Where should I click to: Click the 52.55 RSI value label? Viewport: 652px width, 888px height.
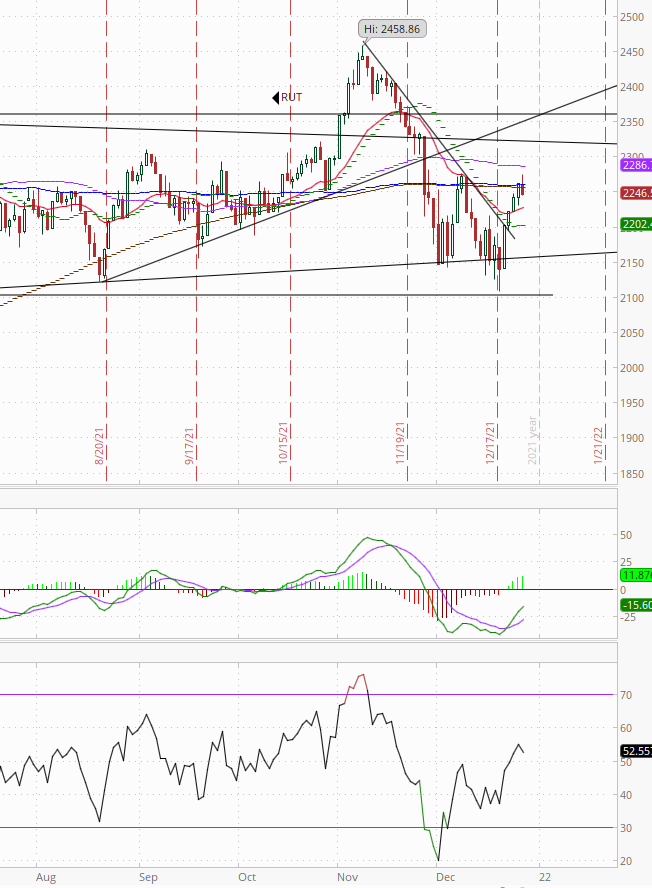point(636,752)
